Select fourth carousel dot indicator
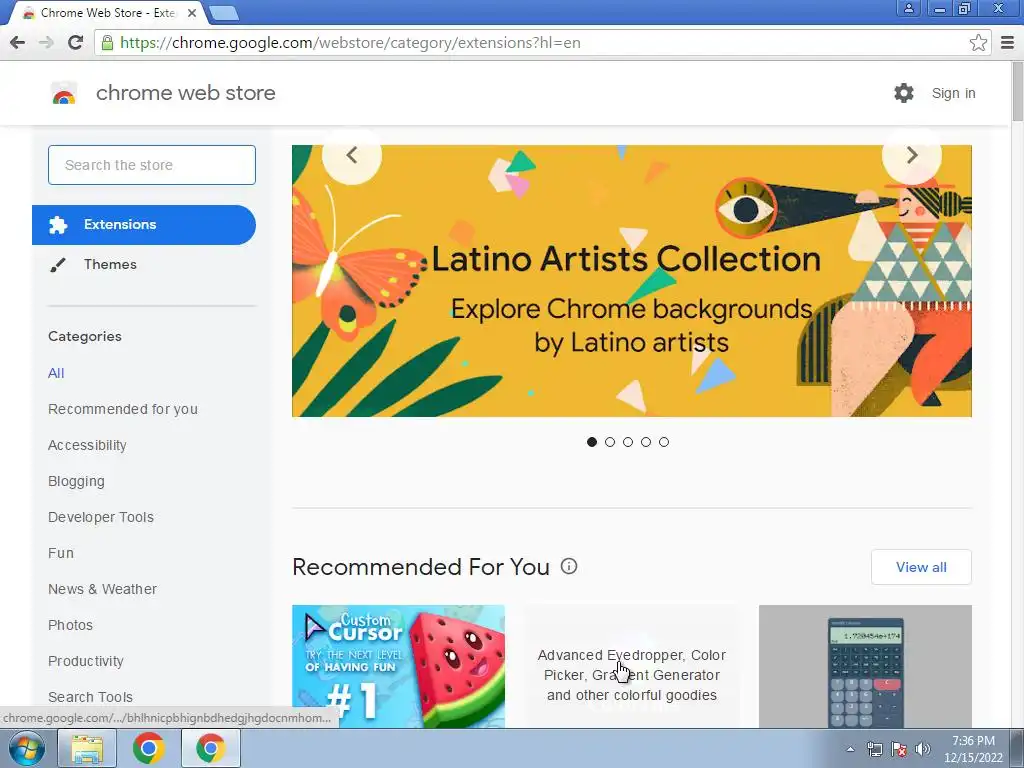This screenshot has width=1024, height=768. pyautogui.click(x=646, y=442)
